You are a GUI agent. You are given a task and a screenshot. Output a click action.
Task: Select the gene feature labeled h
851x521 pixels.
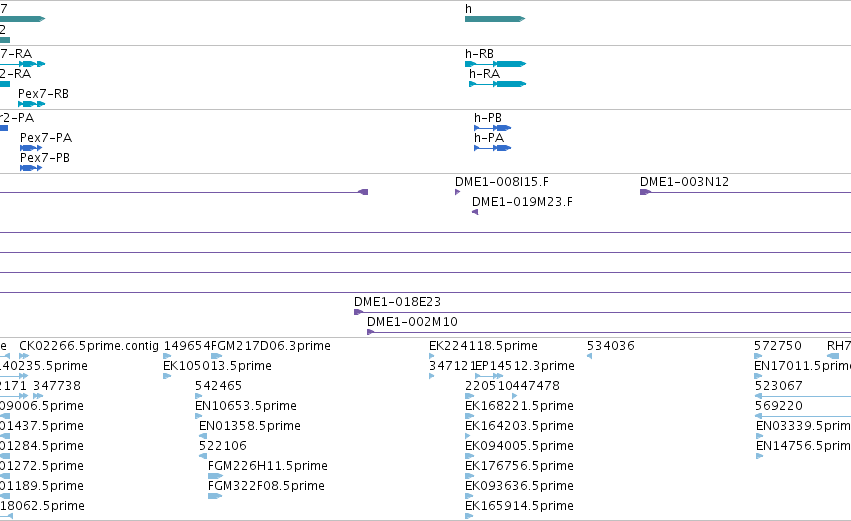click(x=495, y=19)
